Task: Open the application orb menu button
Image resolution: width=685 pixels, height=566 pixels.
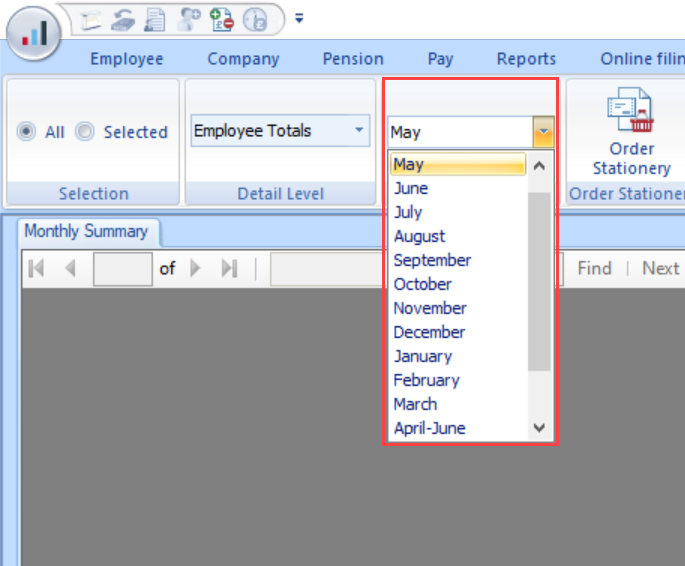Action: 33,34
